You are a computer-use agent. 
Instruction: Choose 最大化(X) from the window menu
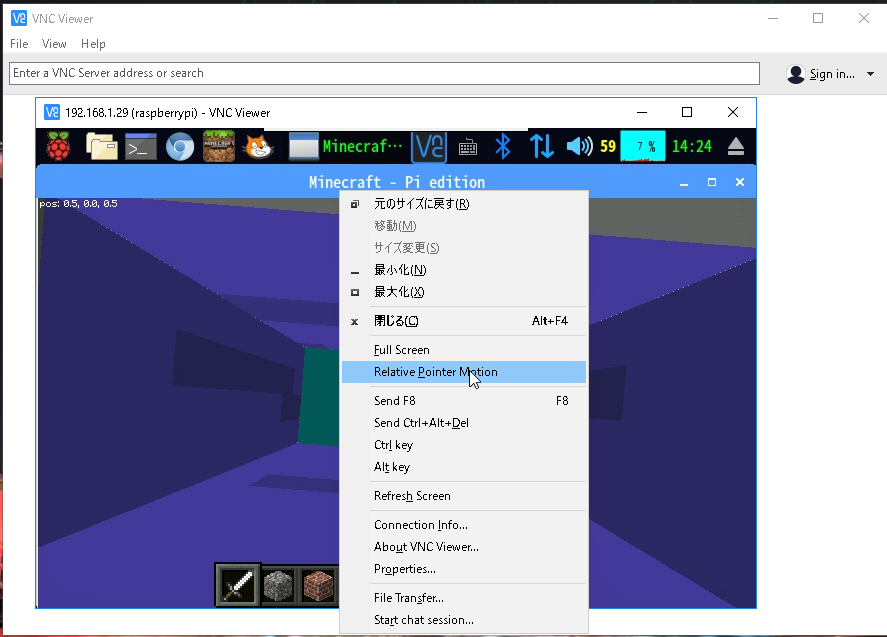pos(464,292)
